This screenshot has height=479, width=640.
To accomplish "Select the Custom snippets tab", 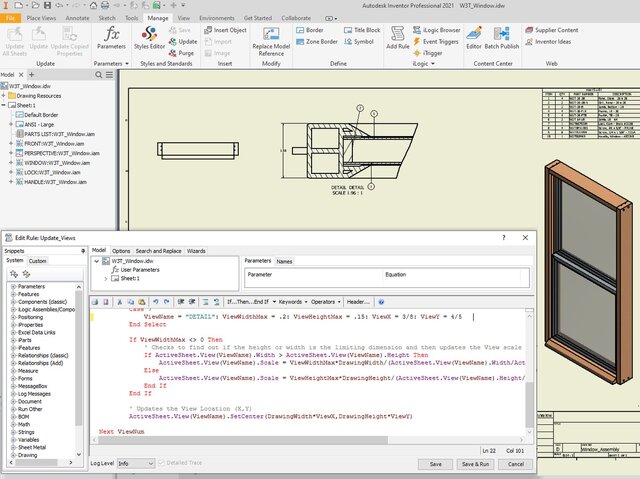I will coord(37,260).
